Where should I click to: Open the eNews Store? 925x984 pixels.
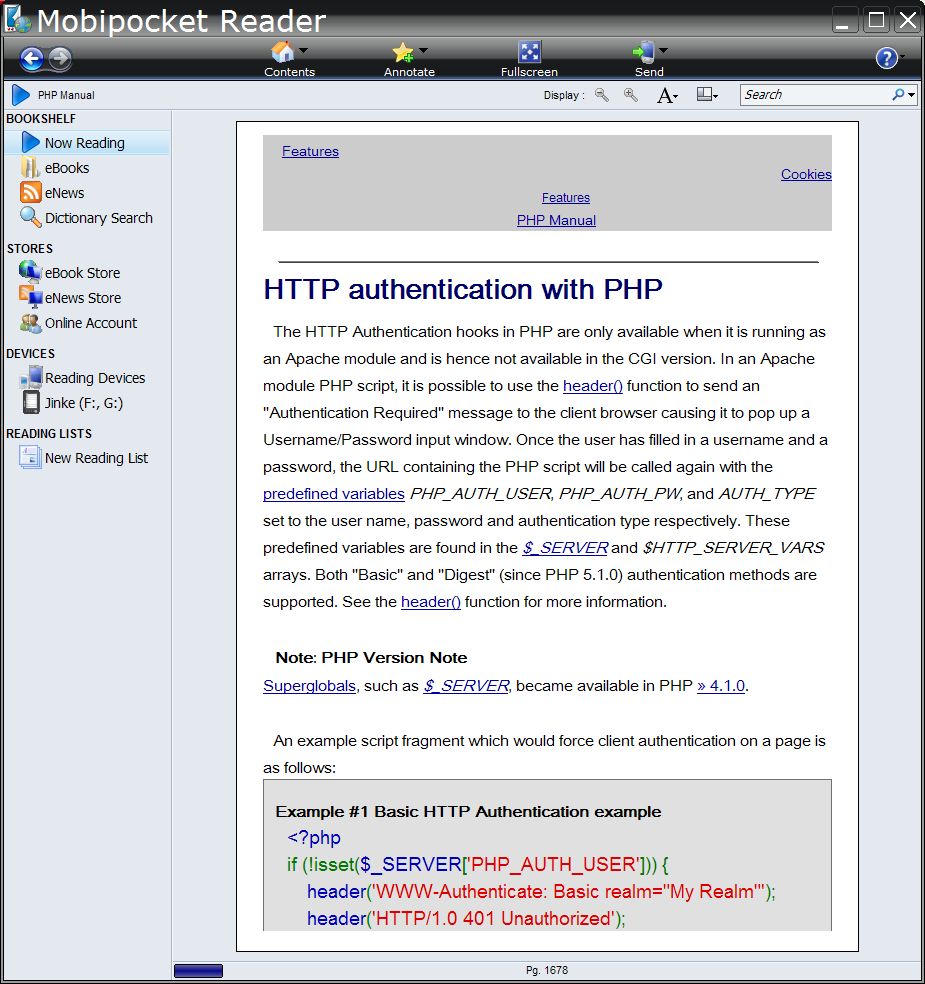click(x=83, y=298)
